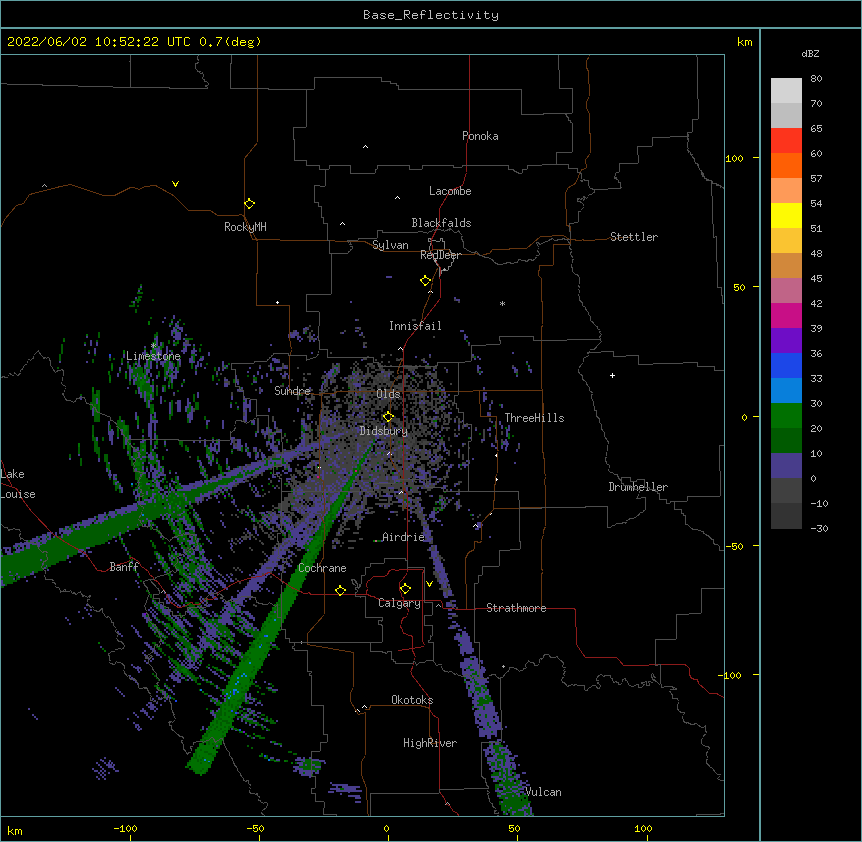Screen dimensions: 862x842
Task: Click the -100 tick on the bottom axis
Action: pyautogui.click(x=126, y=828)
